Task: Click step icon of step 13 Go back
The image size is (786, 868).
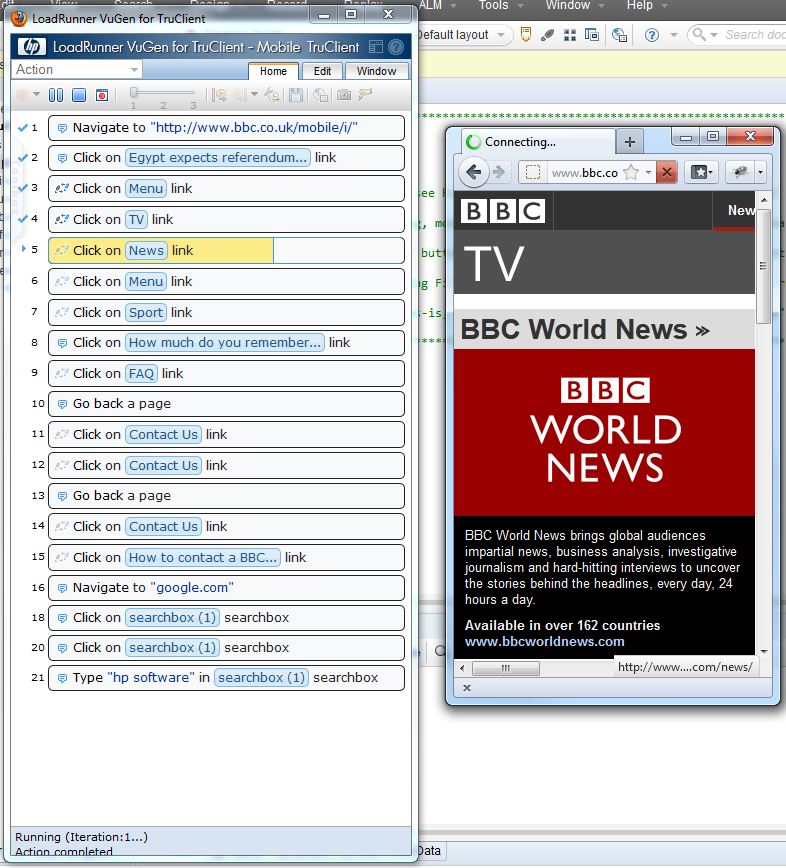Action: tap(62, 496)
